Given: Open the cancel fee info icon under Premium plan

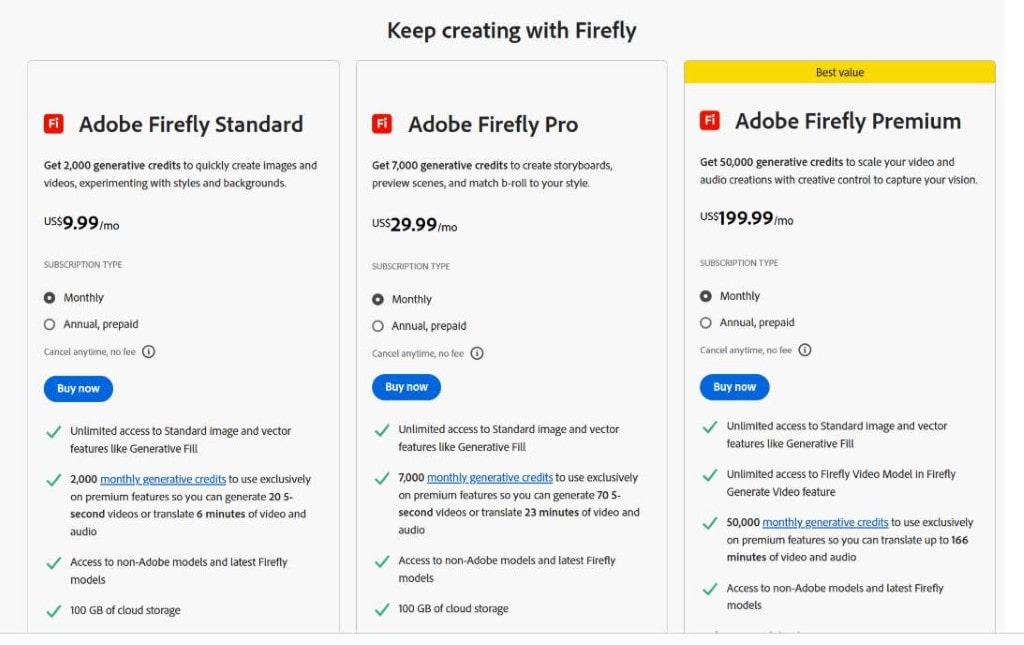Looking at the screenshot, I should click(x=805, y=349).
